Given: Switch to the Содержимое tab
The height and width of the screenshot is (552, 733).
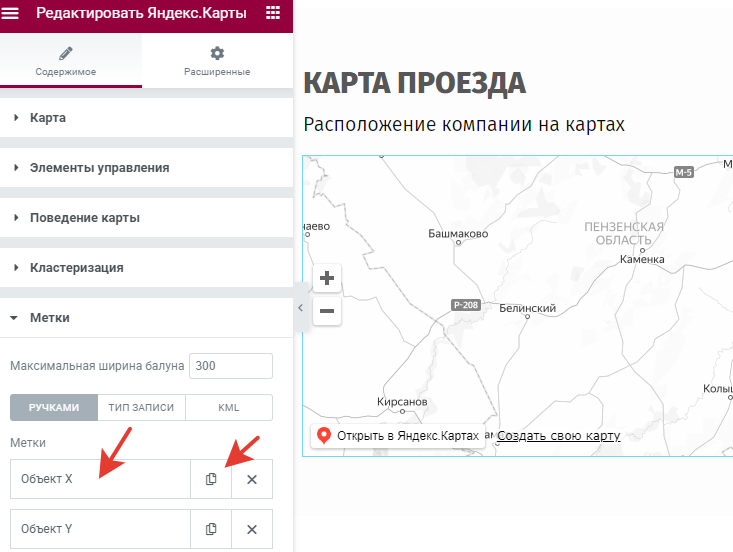Looking at the screenshot, I should 66,61.
